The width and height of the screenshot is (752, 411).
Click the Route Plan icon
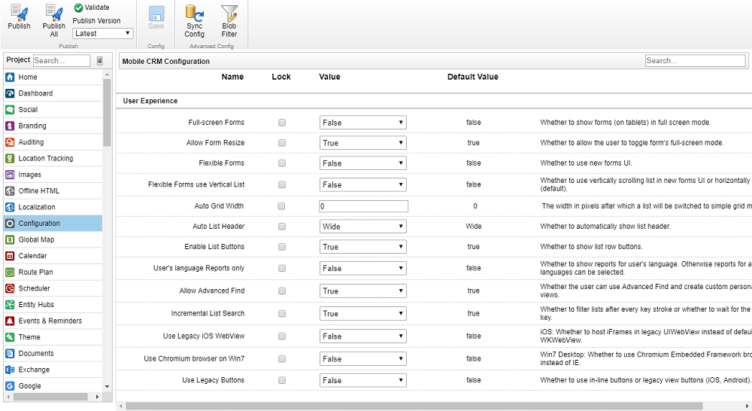(10, 272)
